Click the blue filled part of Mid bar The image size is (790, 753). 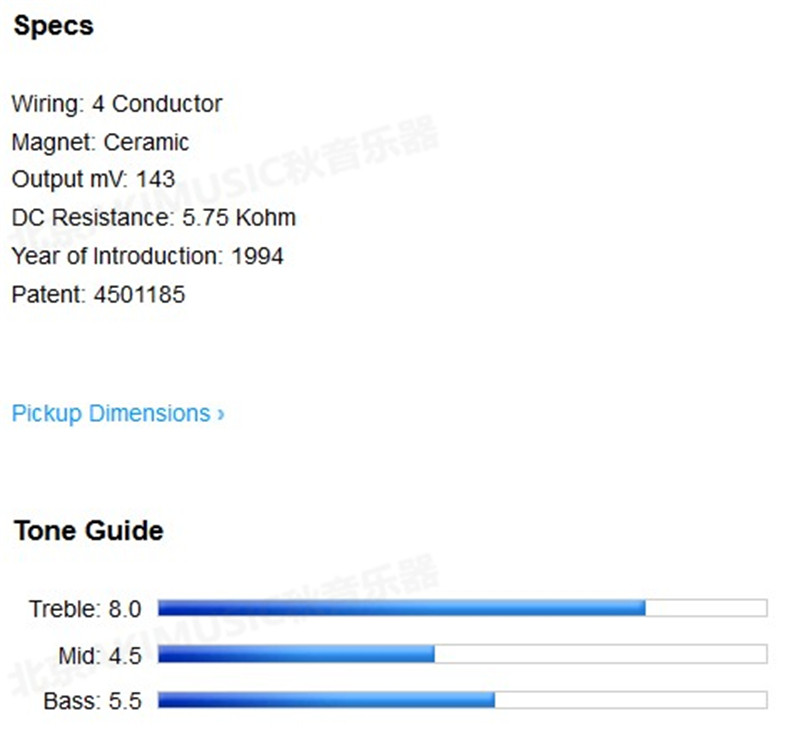click(x=296, y=654)
